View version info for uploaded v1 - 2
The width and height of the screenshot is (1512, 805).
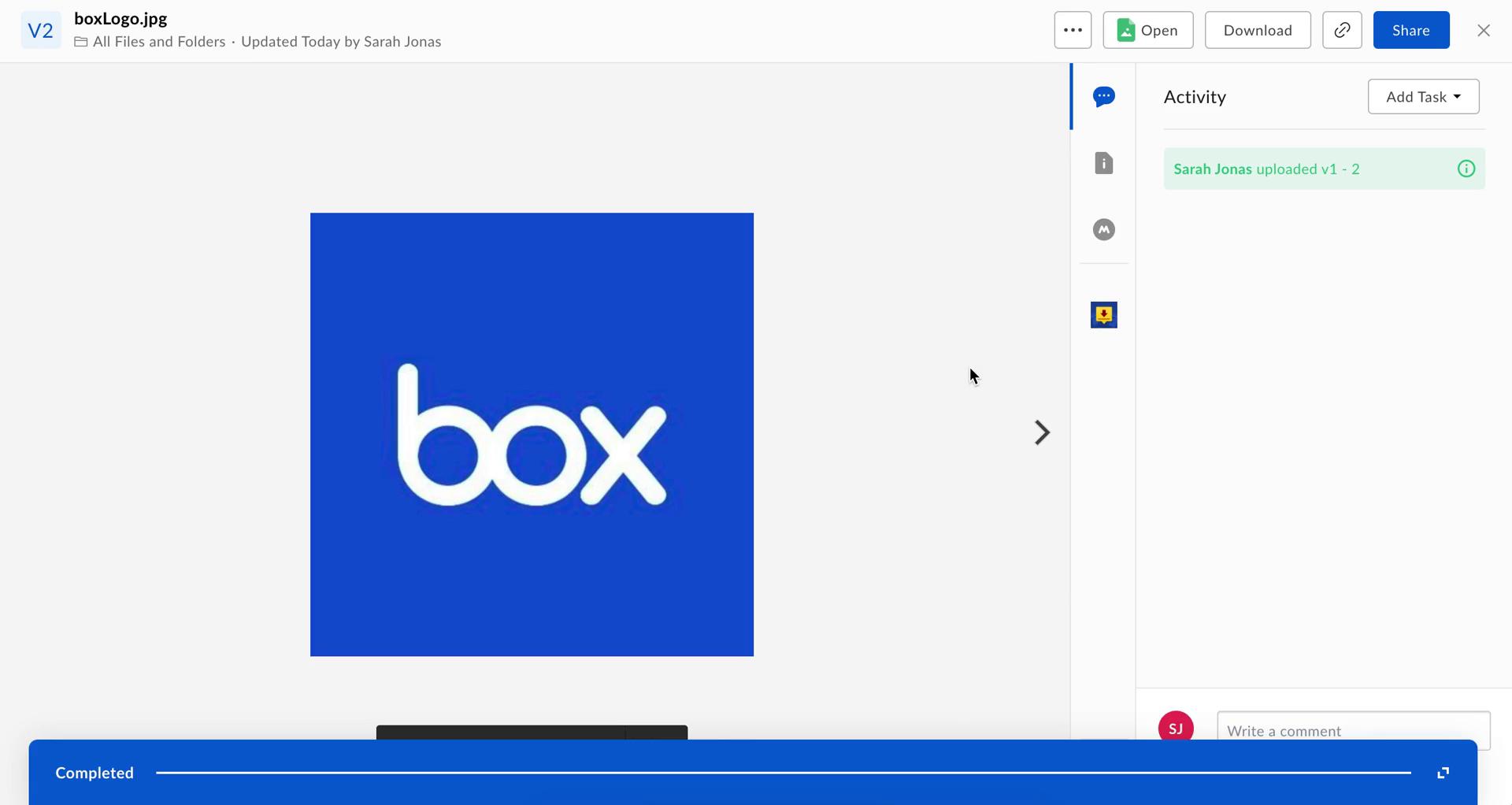click(1466, 169)
